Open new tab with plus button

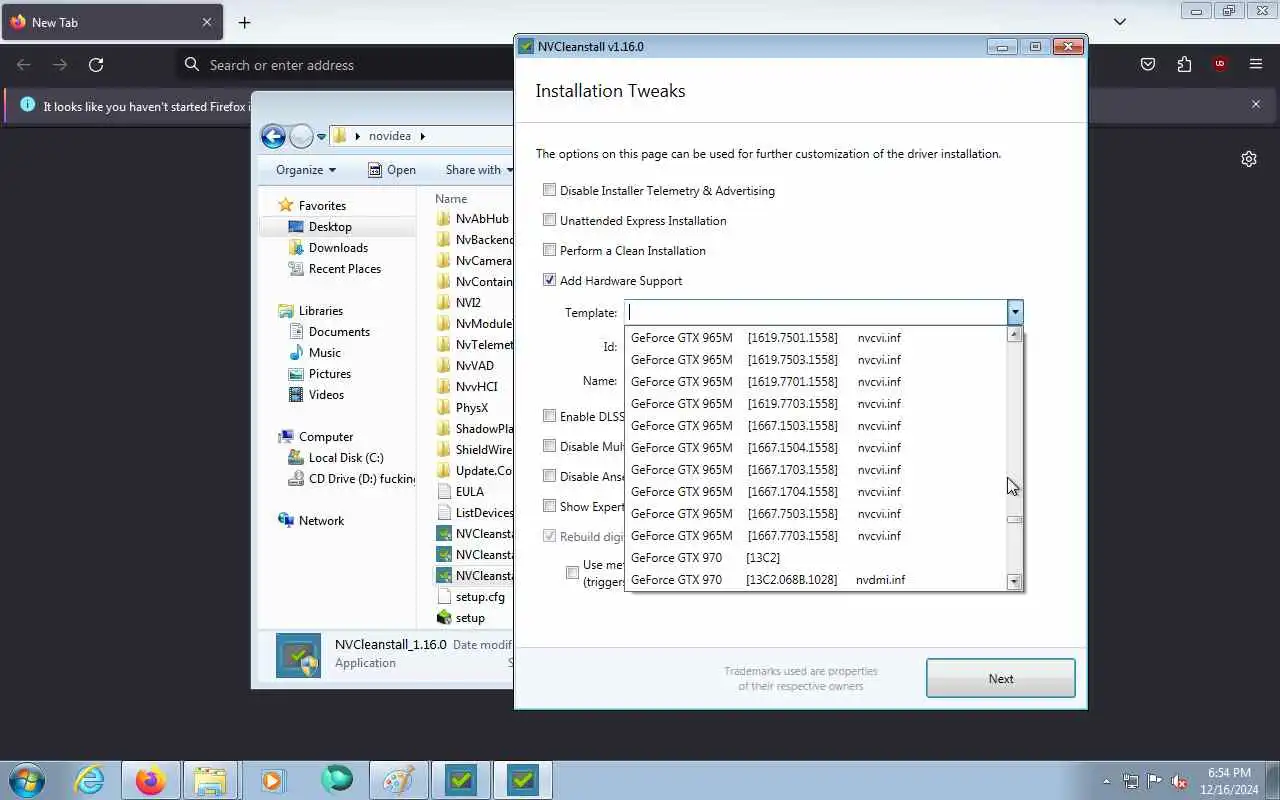click(244, 22)
